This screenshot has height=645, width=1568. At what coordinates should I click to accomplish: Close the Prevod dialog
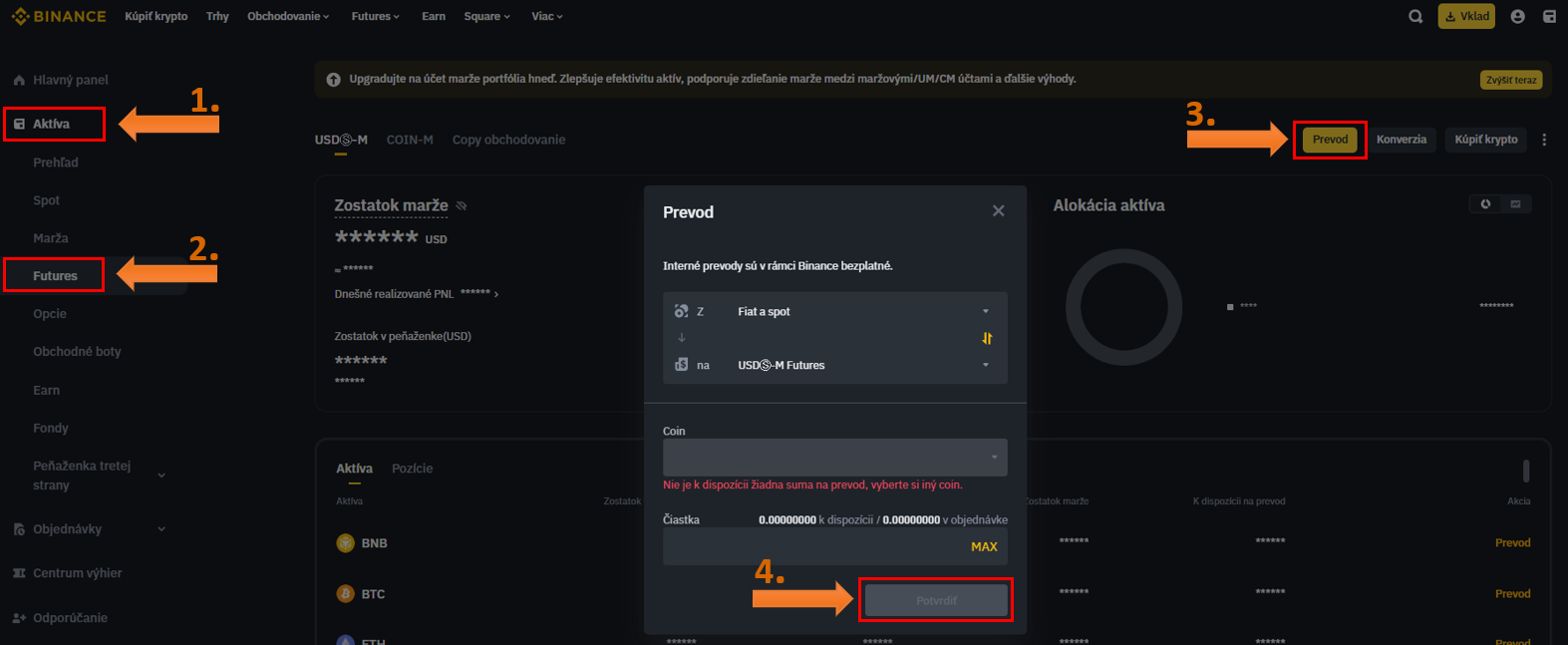(998, 211)
